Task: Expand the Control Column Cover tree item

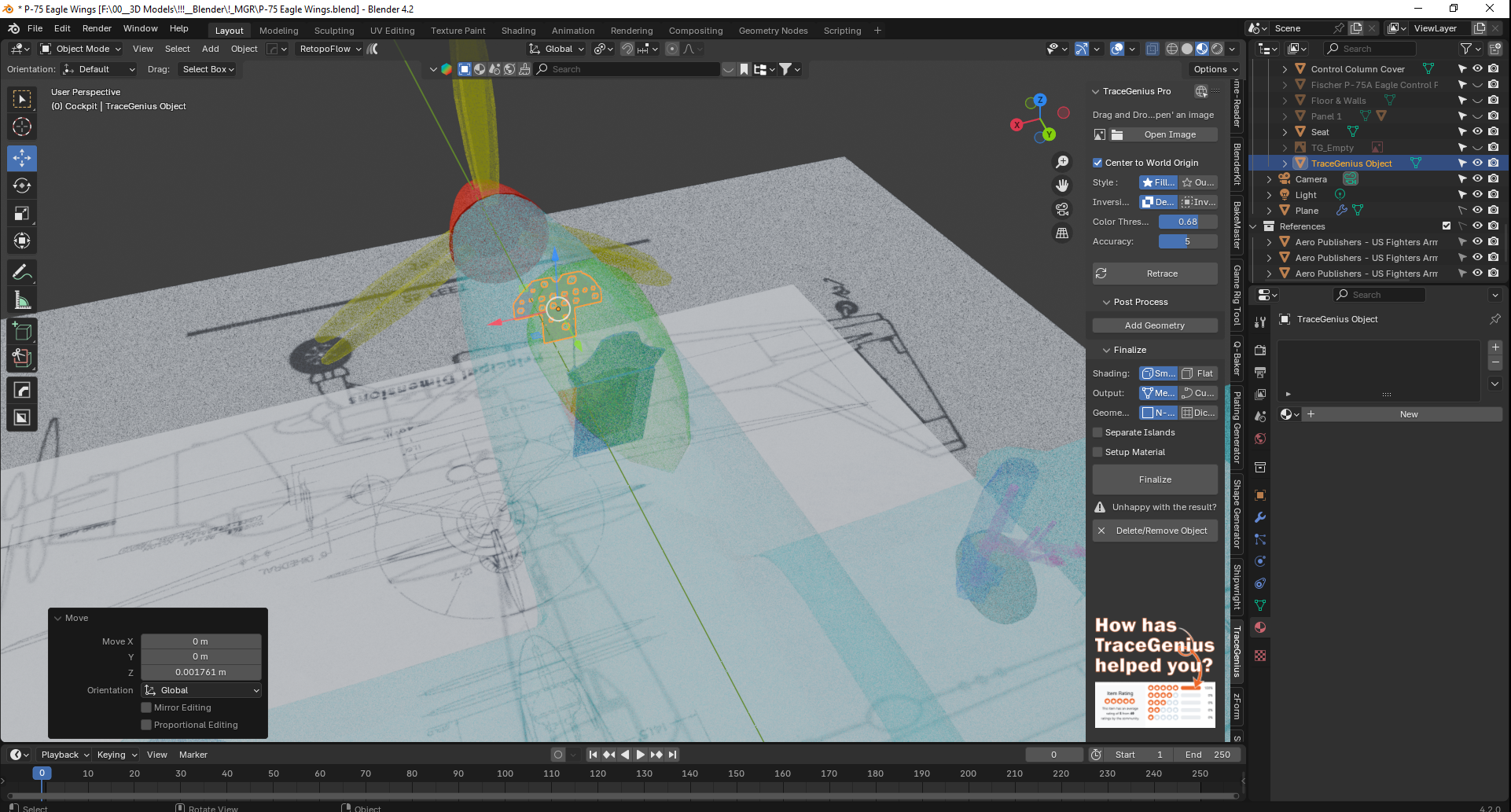Action: point(1285,69)
